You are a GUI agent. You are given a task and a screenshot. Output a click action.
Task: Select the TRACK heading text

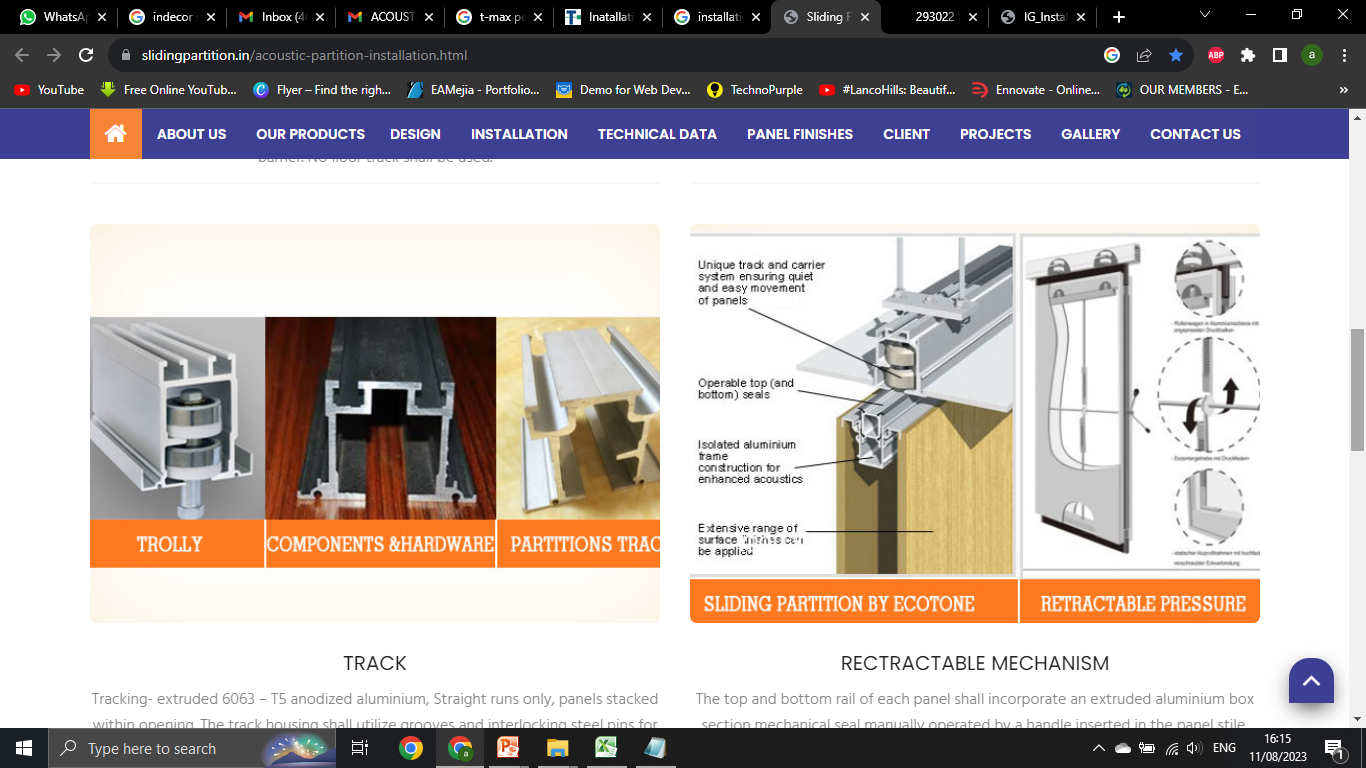click(x=375, y=663)
